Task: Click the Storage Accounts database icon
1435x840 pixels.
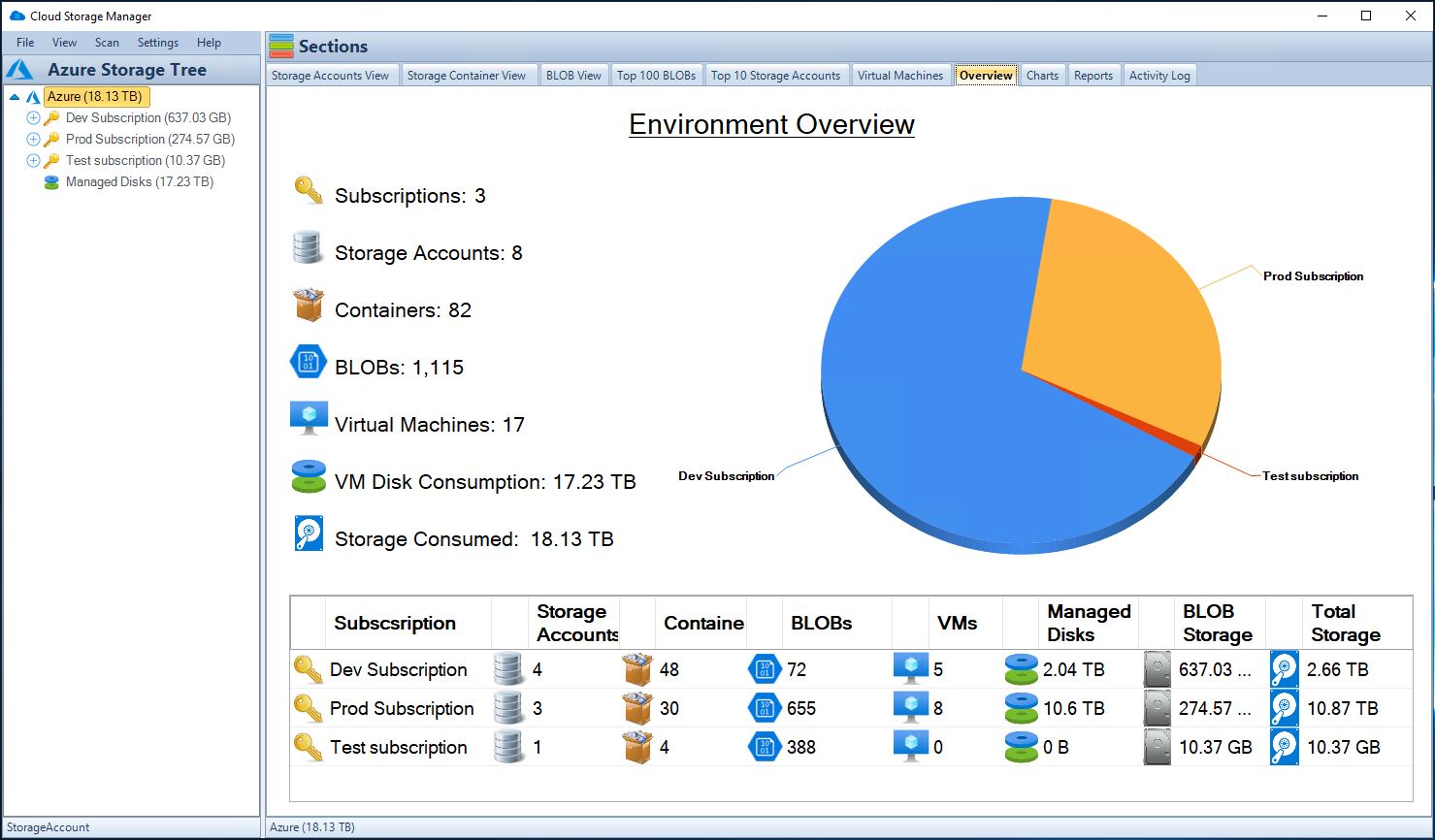Action: click(307, 247)
